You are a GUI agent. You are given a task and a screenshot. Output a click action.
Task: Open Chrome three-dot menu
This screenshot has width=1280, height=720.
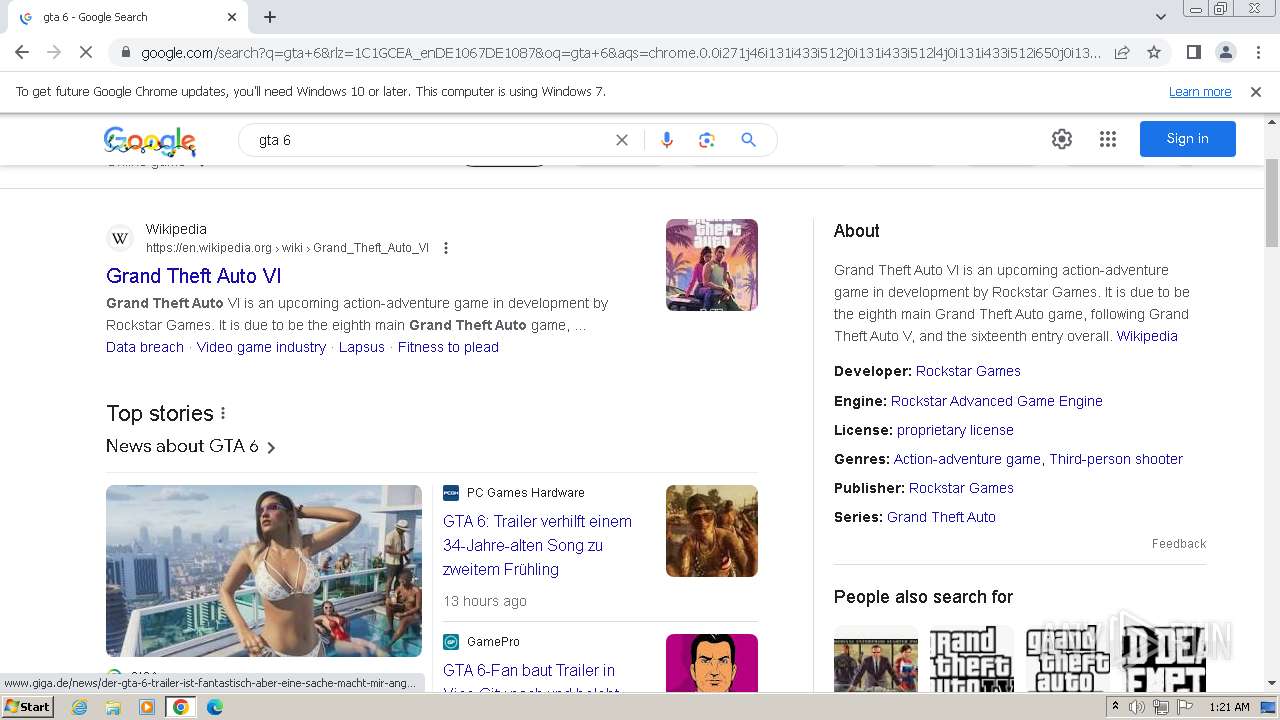point(1257,52)
